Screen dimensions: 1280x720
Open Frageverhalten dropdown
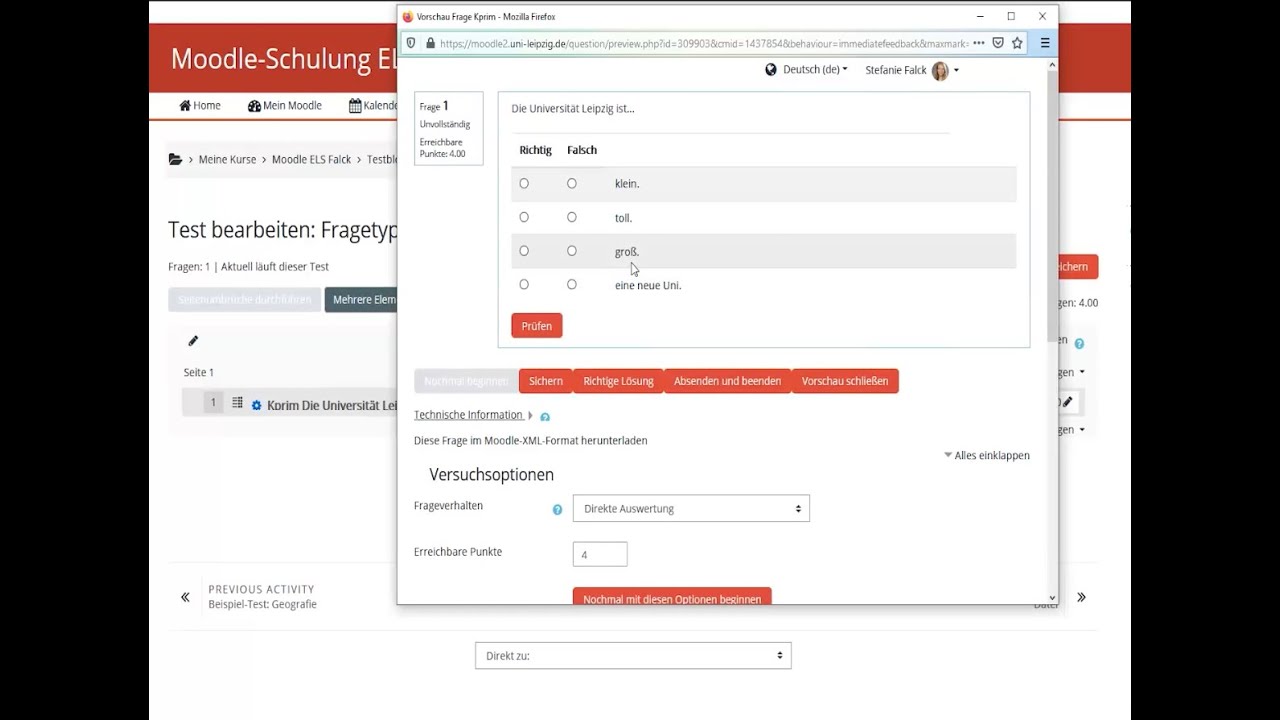pos(691,508)
